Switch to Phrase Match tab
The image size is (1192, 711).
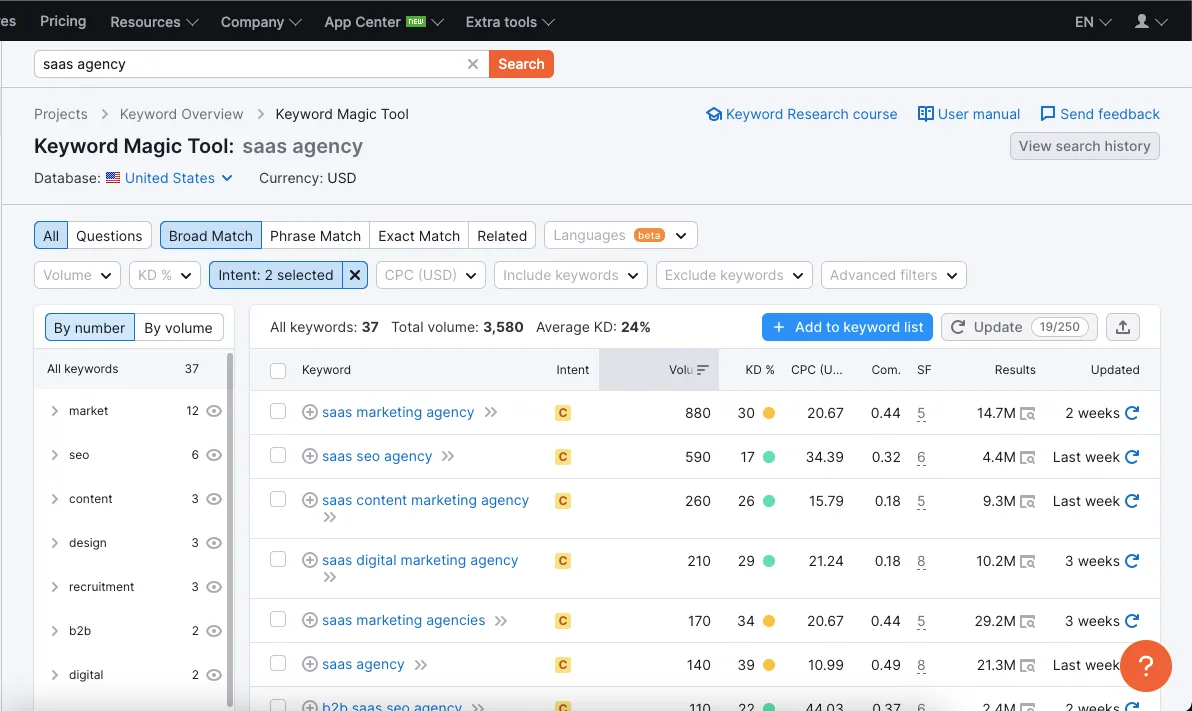pyautogui.click(x=315, y=236)
